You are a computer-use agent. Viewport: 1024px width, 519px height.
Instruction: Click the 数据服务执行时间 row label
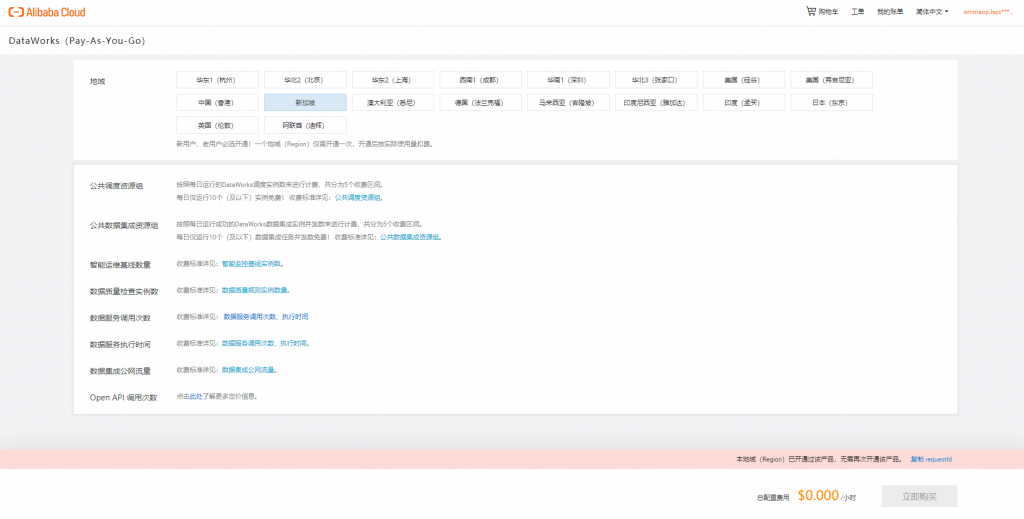(120, 344)
